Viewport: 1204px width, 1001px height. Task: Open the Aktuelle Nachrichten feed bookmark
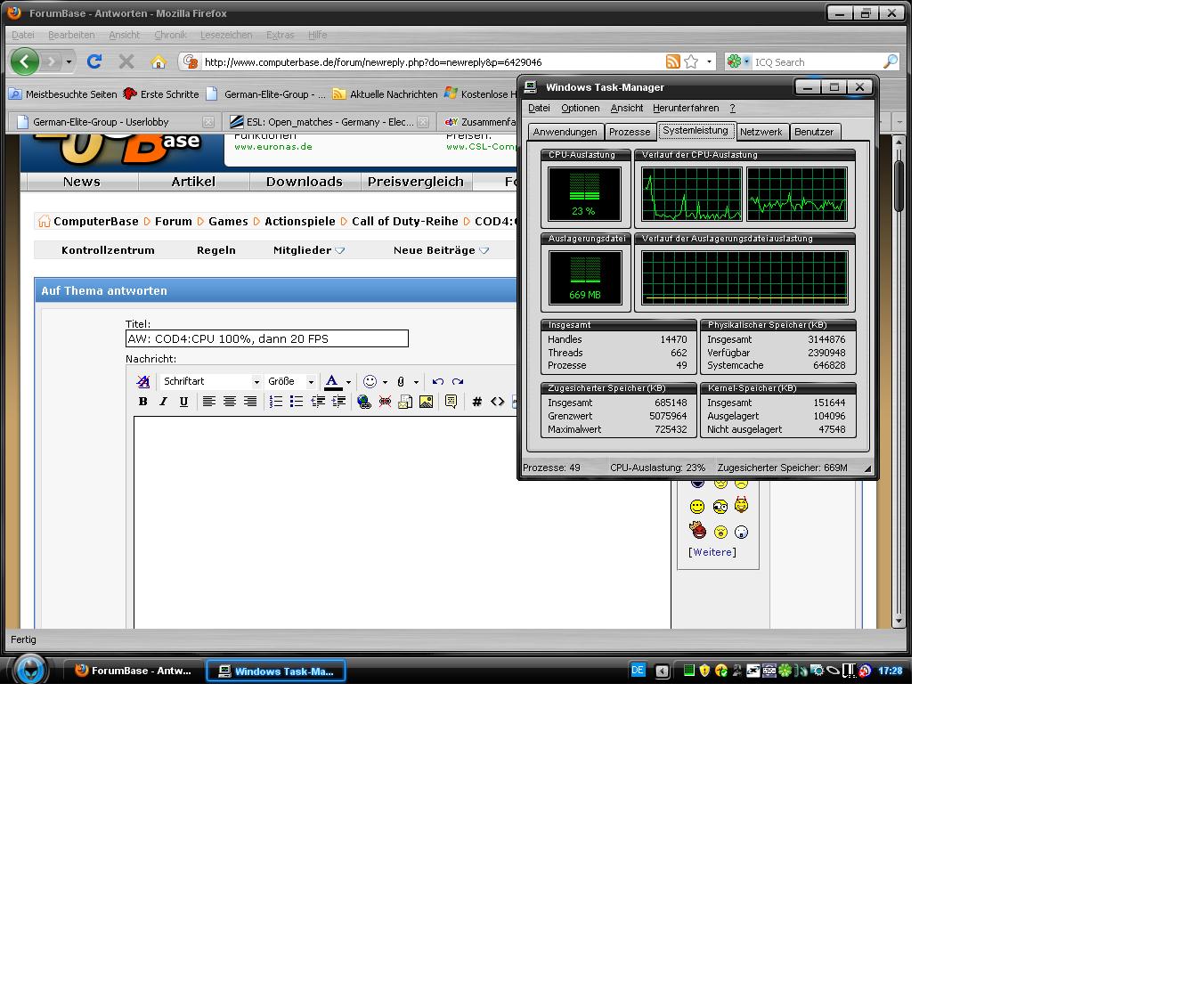pos(386,94)
